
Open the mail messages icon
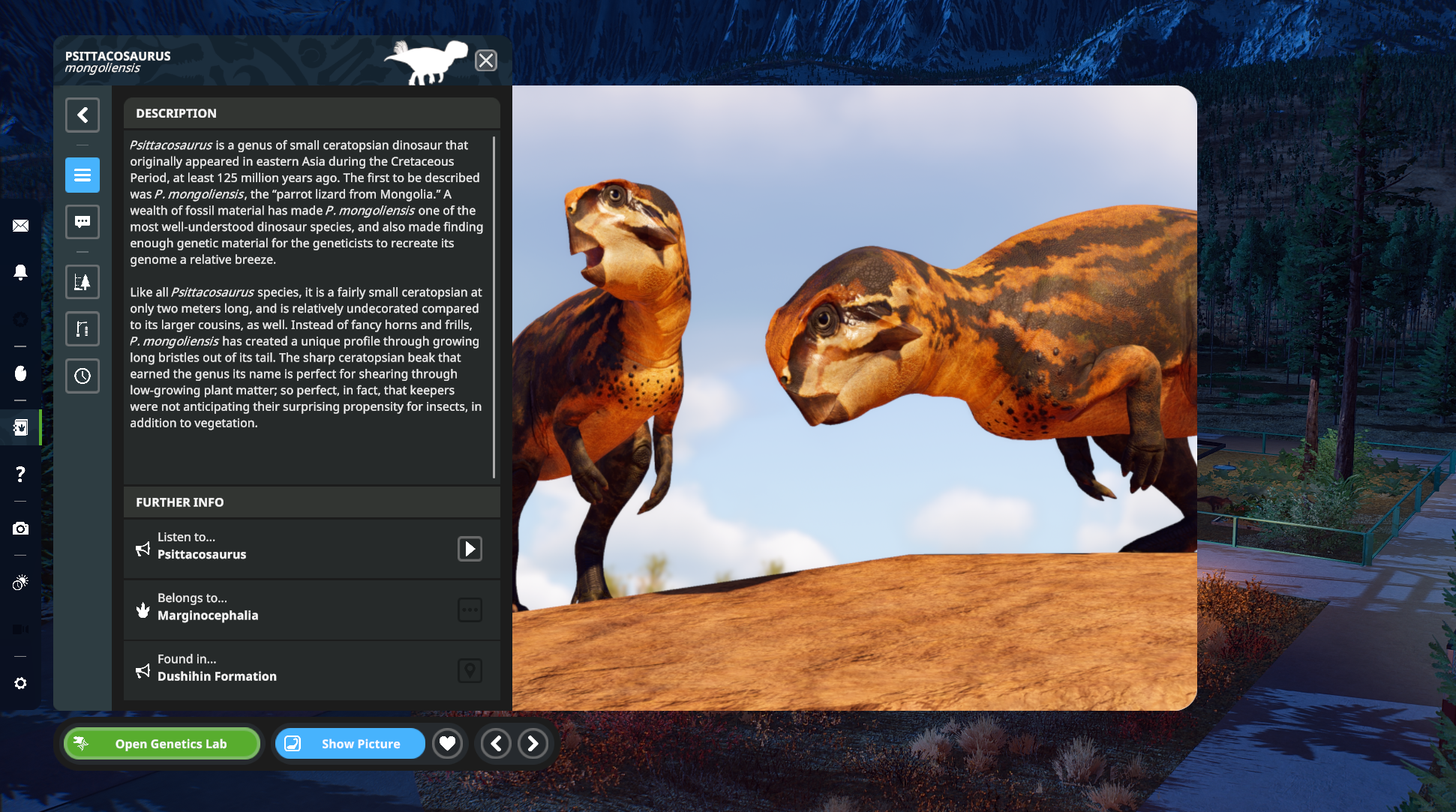click(20, 226)
